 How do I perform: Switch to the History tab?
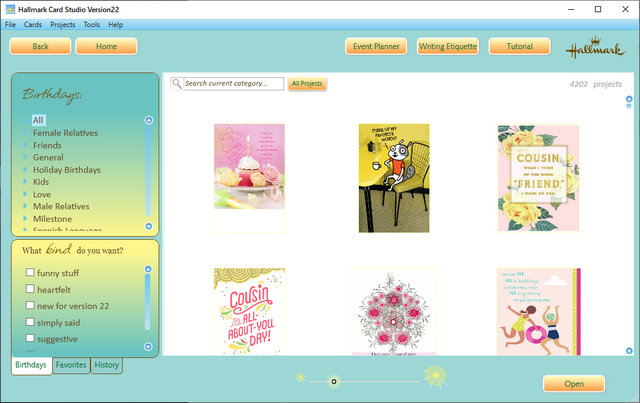click(107, 365)
